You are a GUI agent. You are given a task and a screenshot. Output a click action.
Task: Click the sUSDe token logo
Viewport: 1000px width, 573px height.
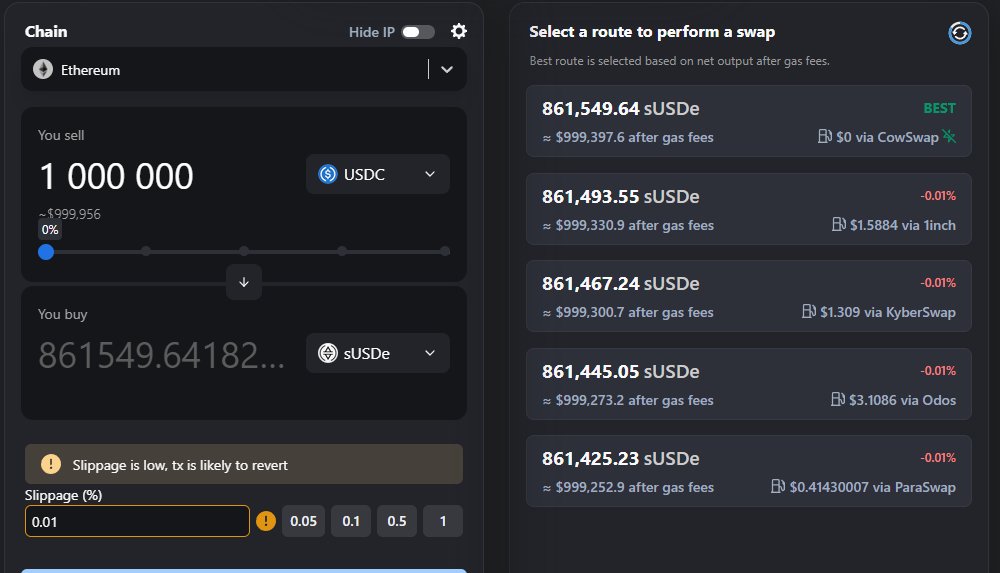pyautogui.click(x=328, y=353)
